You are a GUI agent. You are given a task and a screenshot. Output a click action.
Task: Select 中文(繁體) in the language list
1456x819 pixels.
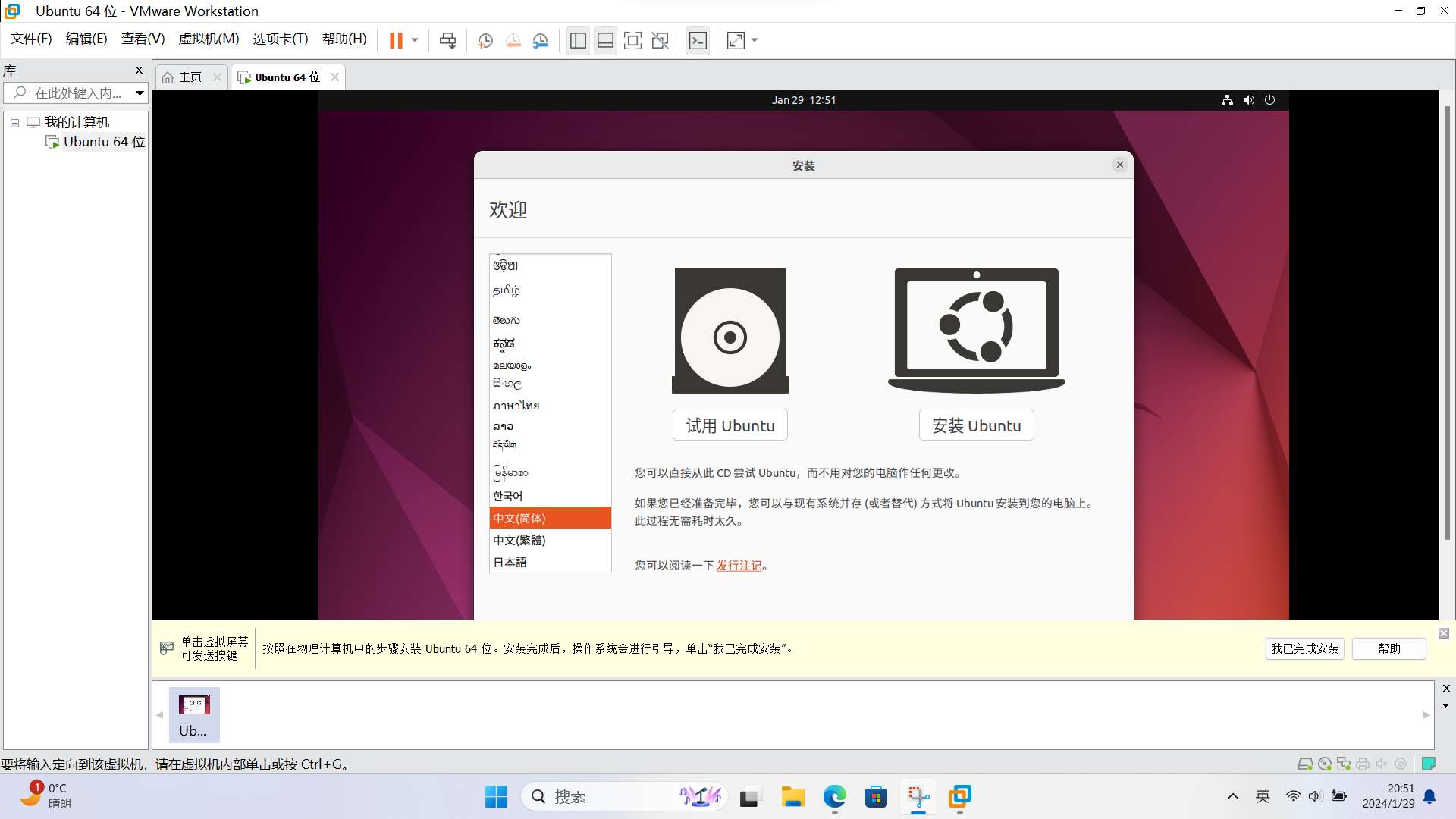click(x=551, y=540)
